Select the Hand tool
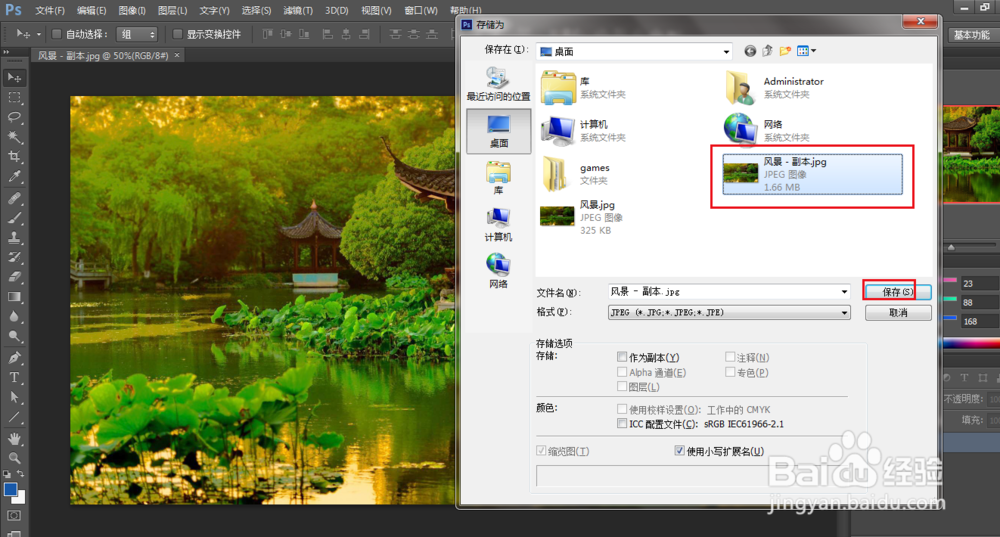Image resolution: width=1000 pixels, height=537 pixels. pyautogui.click(x=13, y=439)
